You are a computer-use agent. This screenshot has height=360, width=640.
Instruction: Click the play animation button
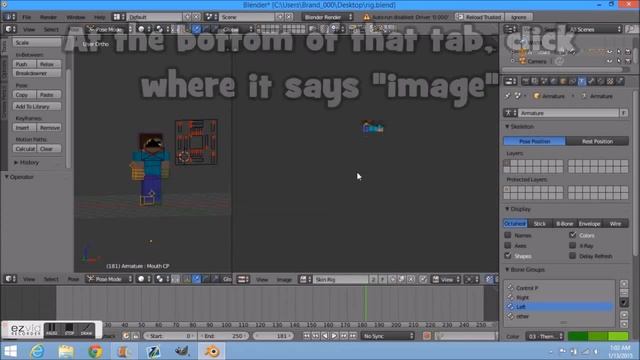click(x=334, y=336)
